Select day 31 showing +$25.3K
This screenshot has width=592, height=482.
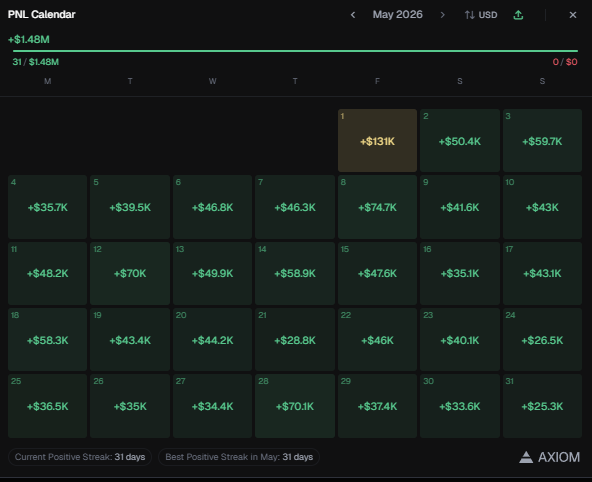pyautogui.click(x=542, y=406)
